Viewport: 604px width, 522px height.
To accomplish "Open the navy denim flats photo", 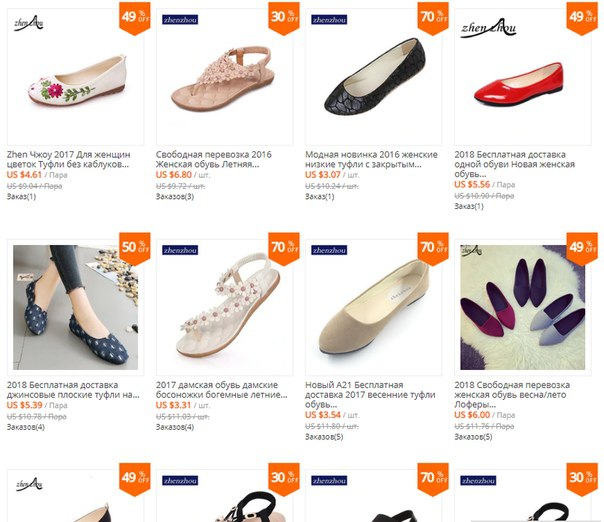I will click(x=76, y=307).
